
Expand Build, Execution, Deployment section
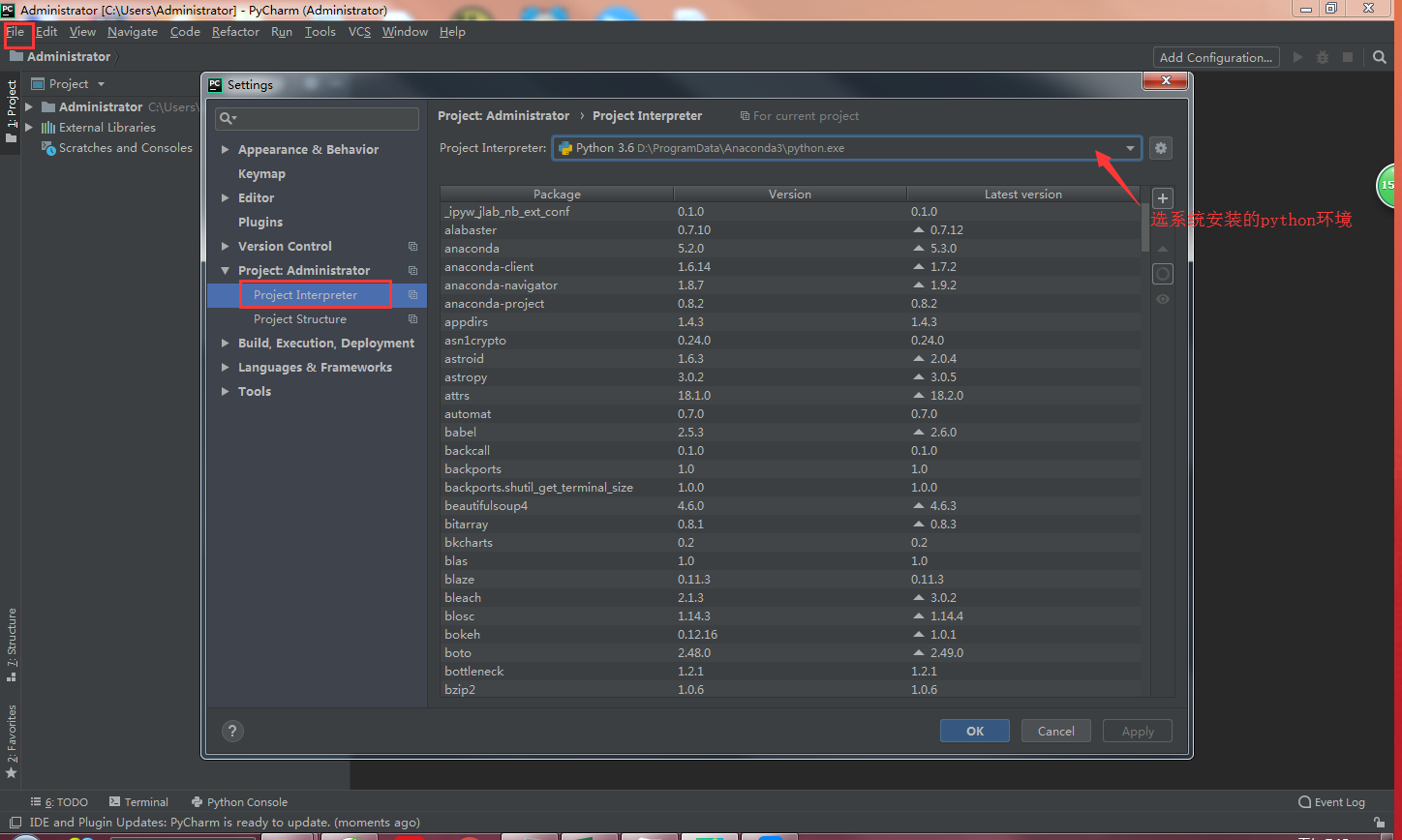click(x=225, y=343)
